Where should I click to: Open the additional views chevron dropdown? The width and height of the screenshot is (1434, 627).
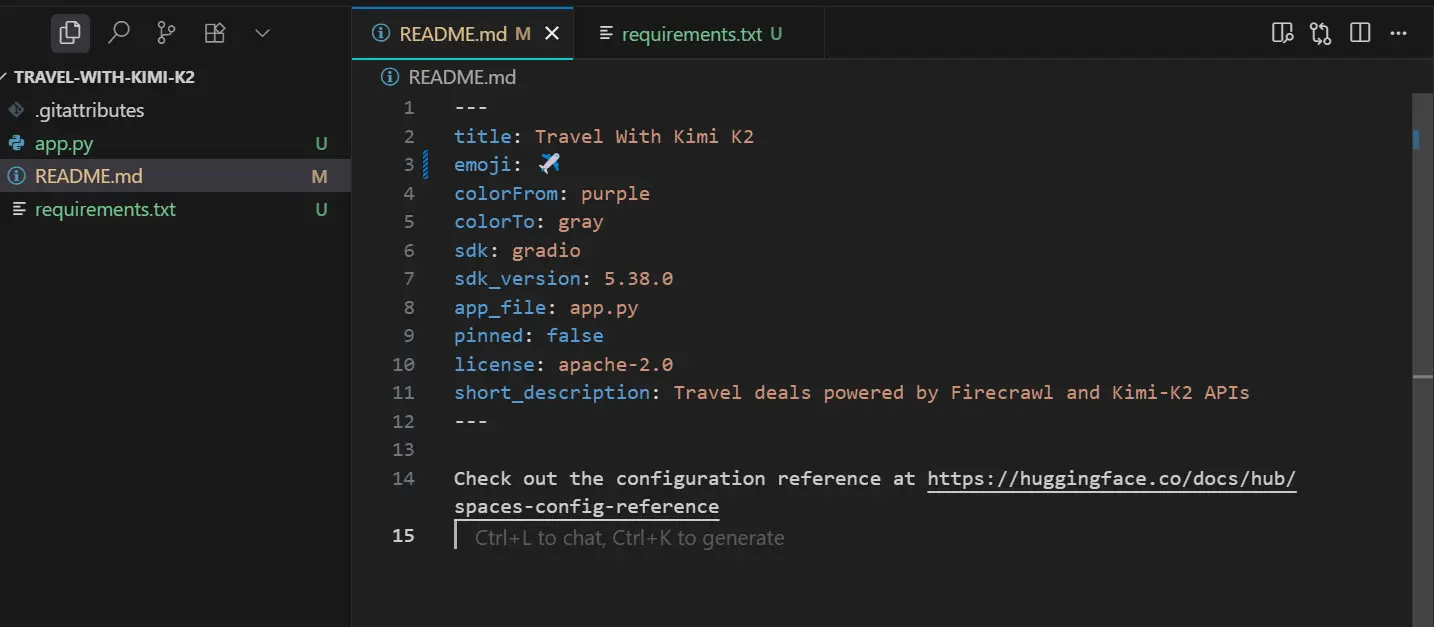[262, 32]
